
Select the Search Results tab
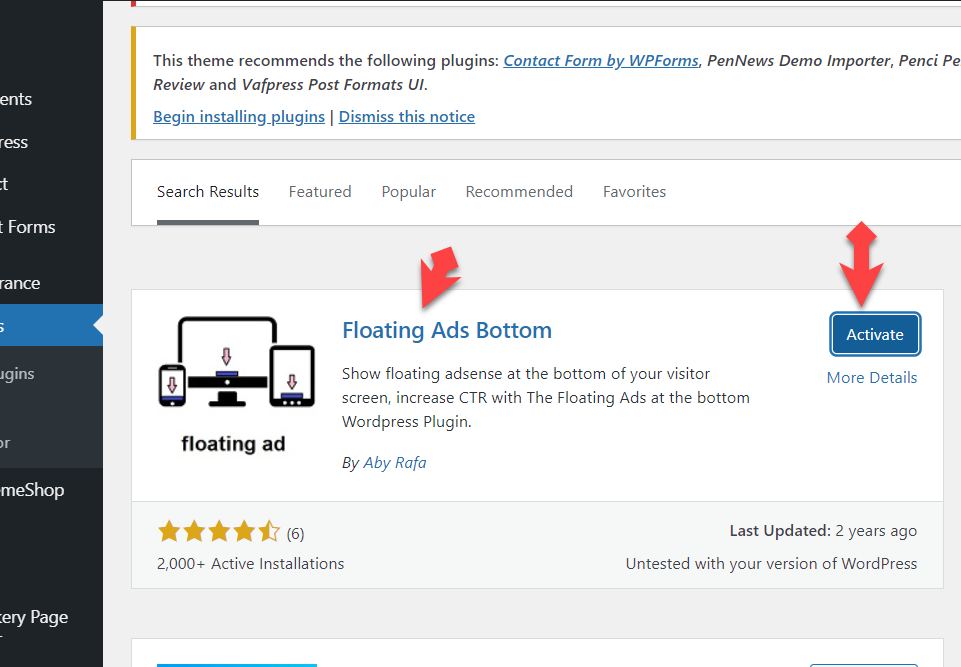click(208, 192)
